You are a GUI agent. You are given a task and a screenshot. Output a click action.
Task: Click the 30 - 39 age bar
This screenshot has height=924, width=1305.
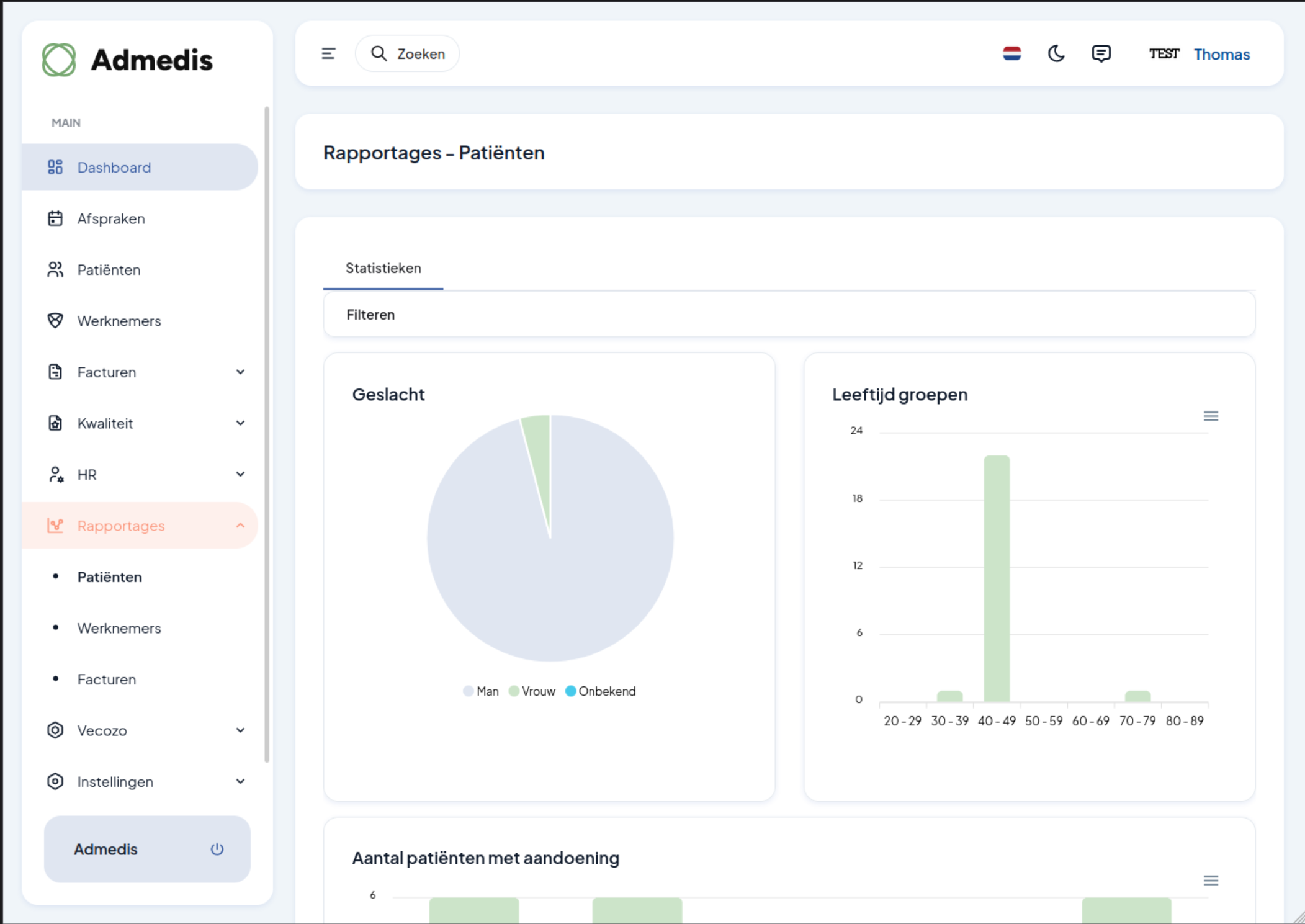point(949,696)
